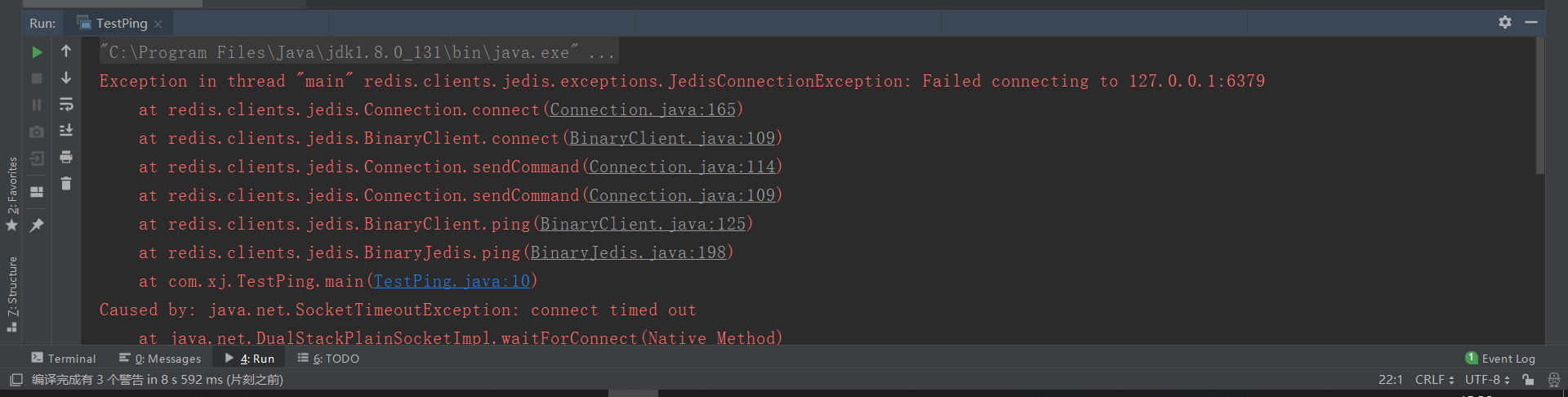
Task: Clear console with the trash icon
Action: coord(66,184)
